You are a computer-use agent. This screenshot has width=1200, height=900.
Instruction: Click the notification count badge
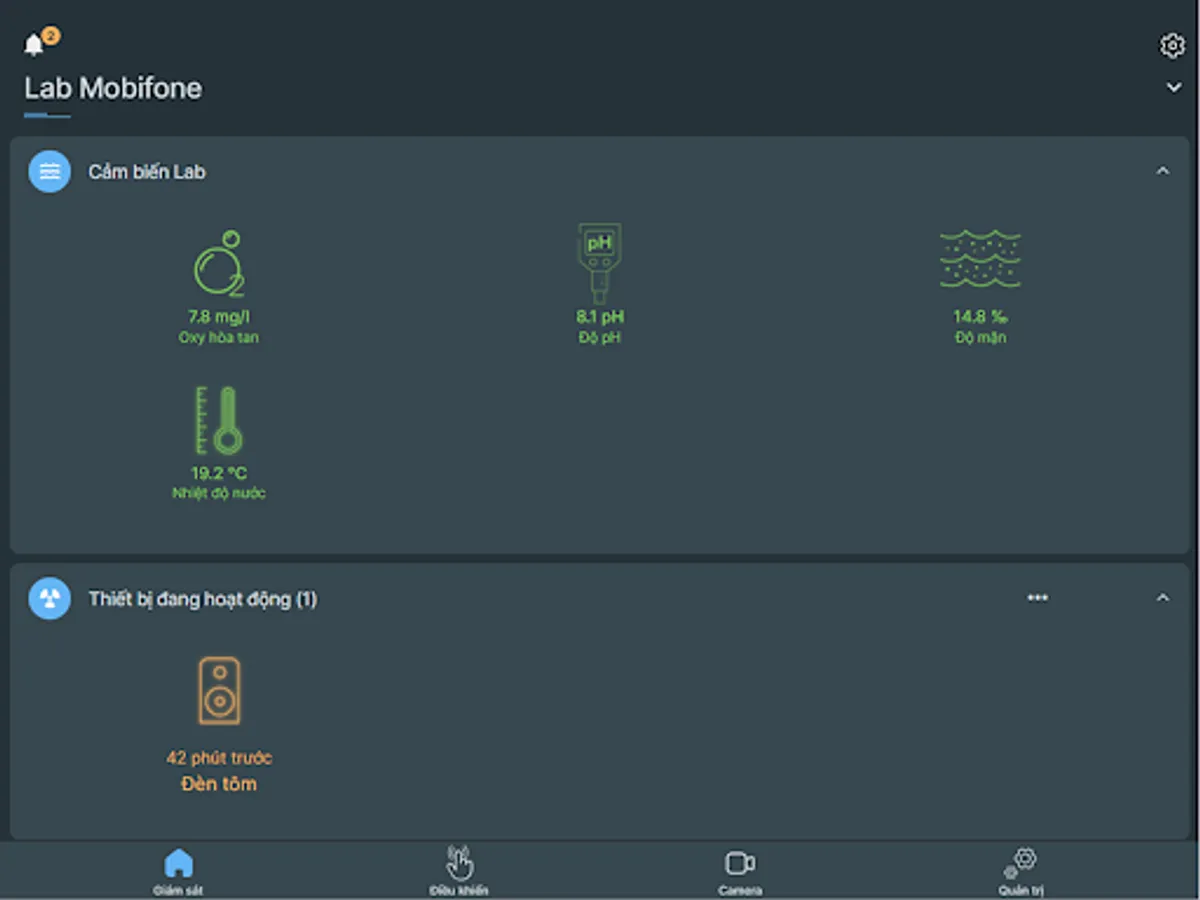coord(51,36)
